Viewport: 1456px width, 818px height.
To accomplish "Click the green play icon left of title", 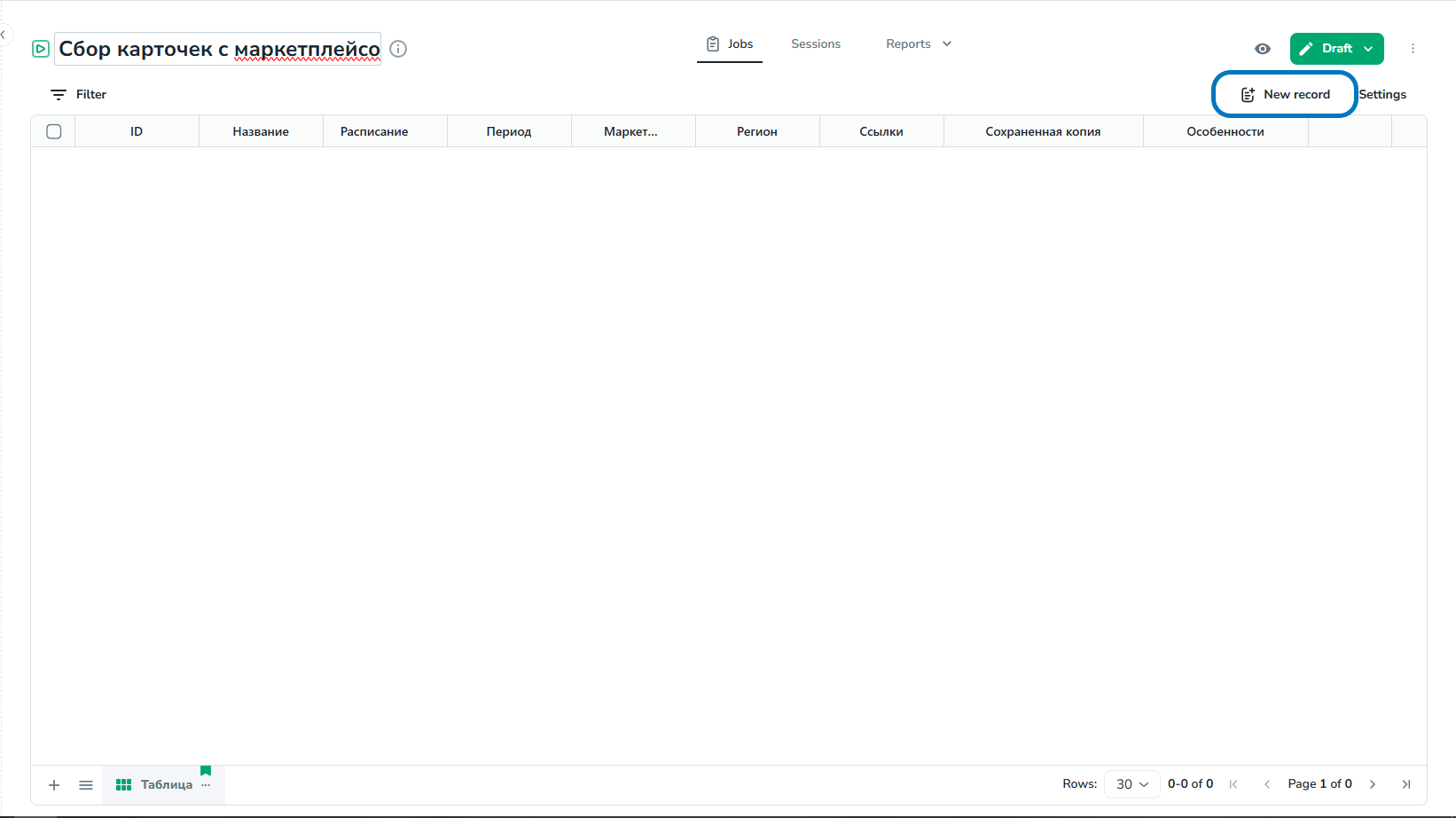I will (x=41, y=49).
